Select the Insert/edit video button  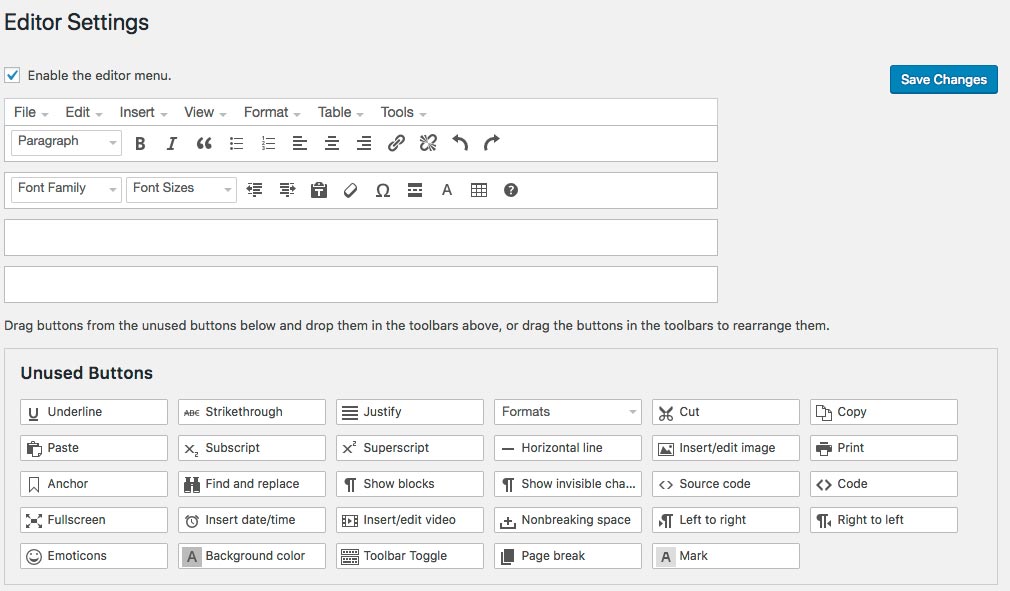point(410,520)
